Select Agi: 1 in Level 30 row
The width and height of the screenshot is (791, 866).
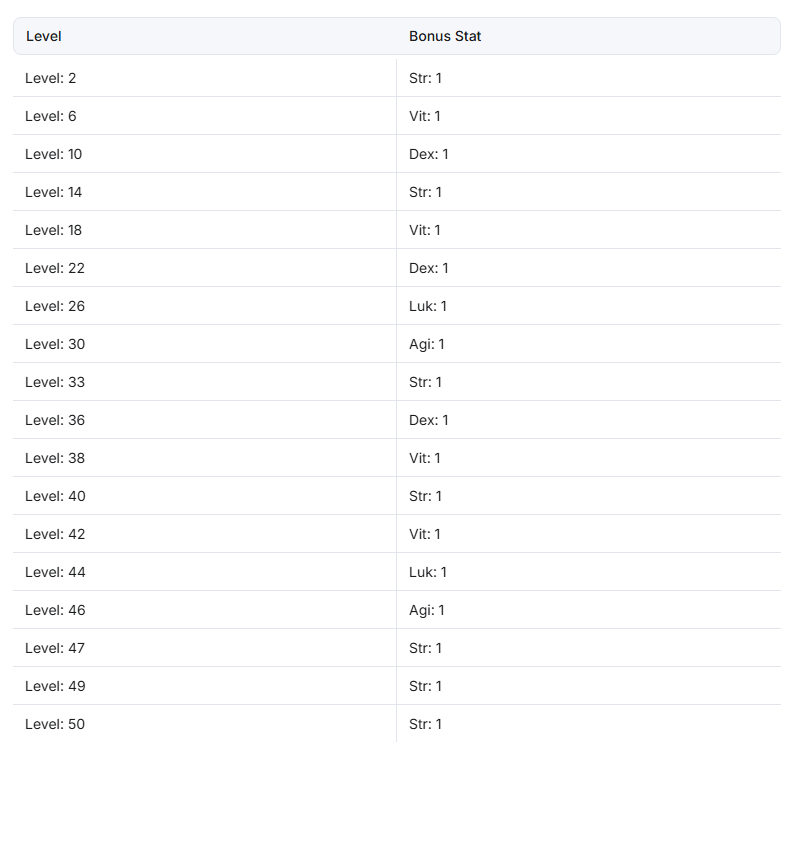point(426,345)
